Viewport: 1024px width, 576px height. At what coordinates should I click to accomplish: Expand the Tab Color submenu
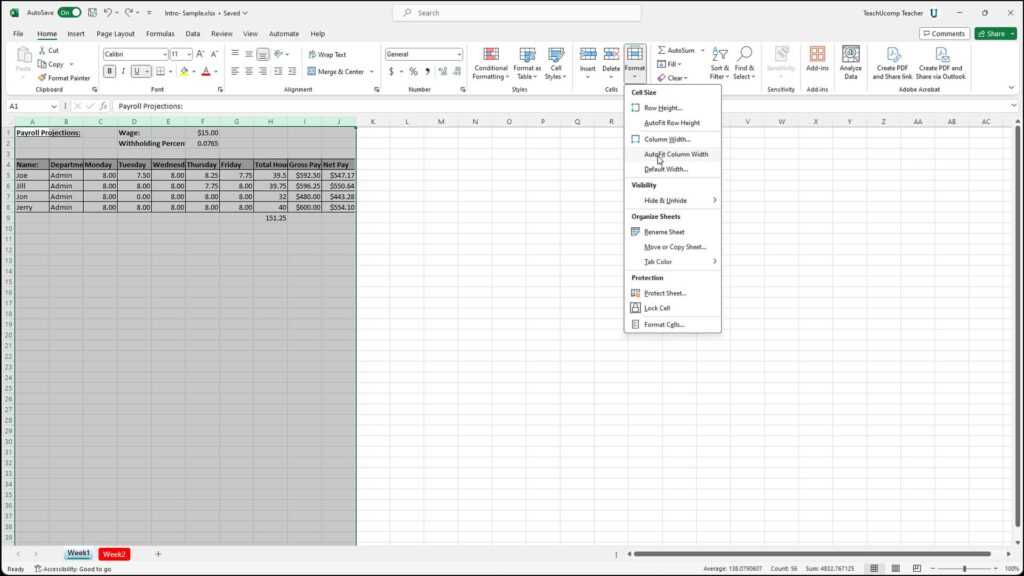coord(673,262)
